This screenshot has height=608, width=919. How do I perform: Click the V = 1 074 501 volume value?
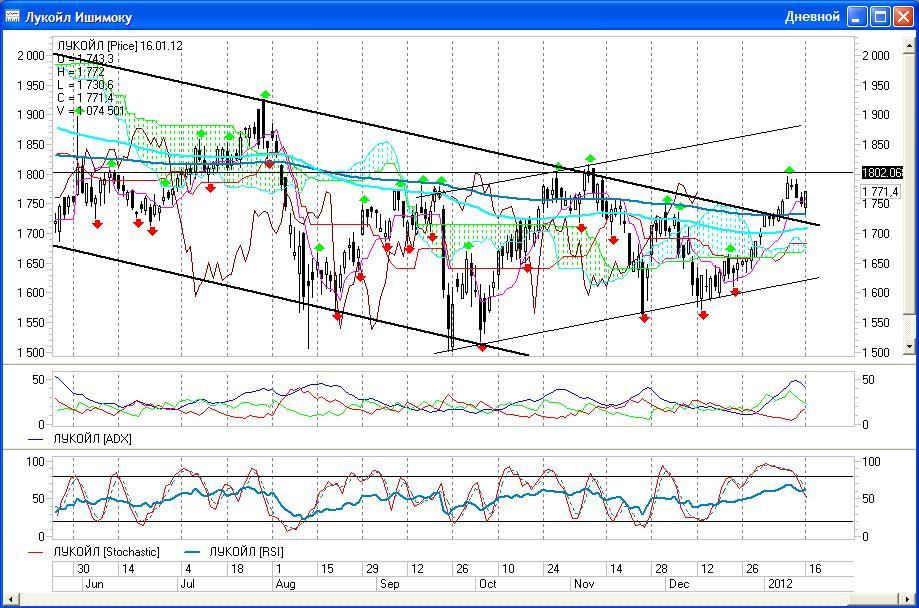click(91, 110)
